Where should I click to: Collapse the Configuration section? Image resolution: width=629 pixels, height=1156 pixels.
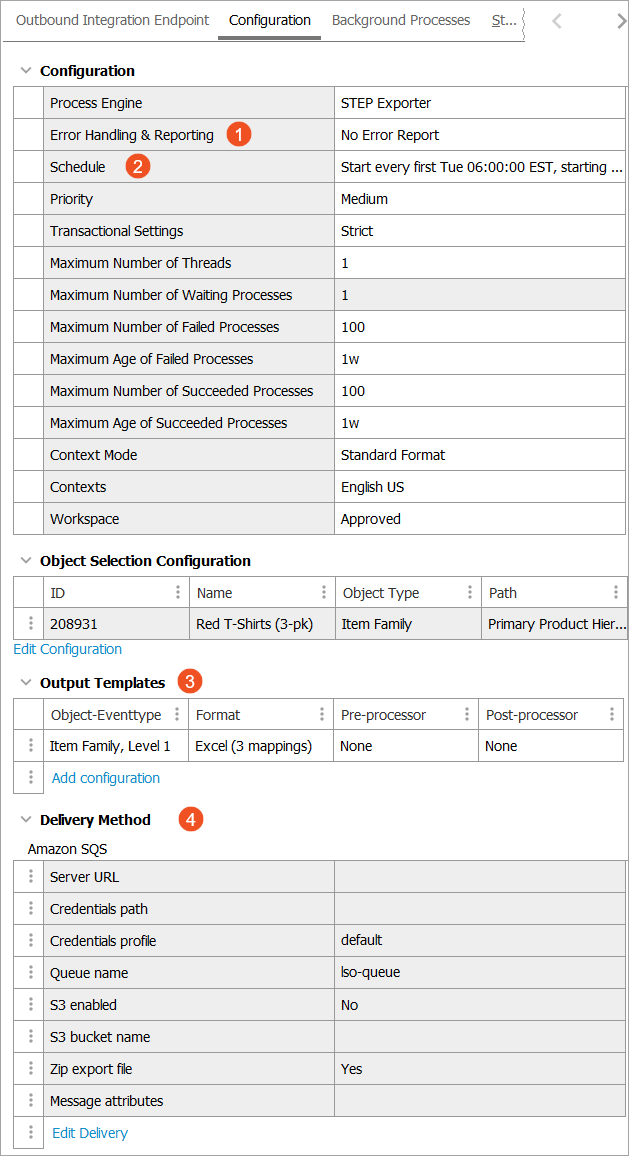click(x=25, y=71)
